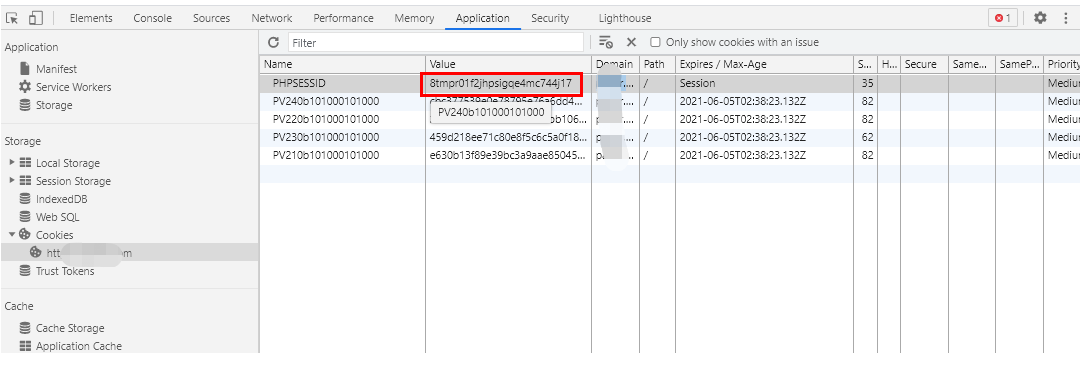Activate the inspect element picker icon
This screenshot has height=377, width=1088.
[12, 18]
